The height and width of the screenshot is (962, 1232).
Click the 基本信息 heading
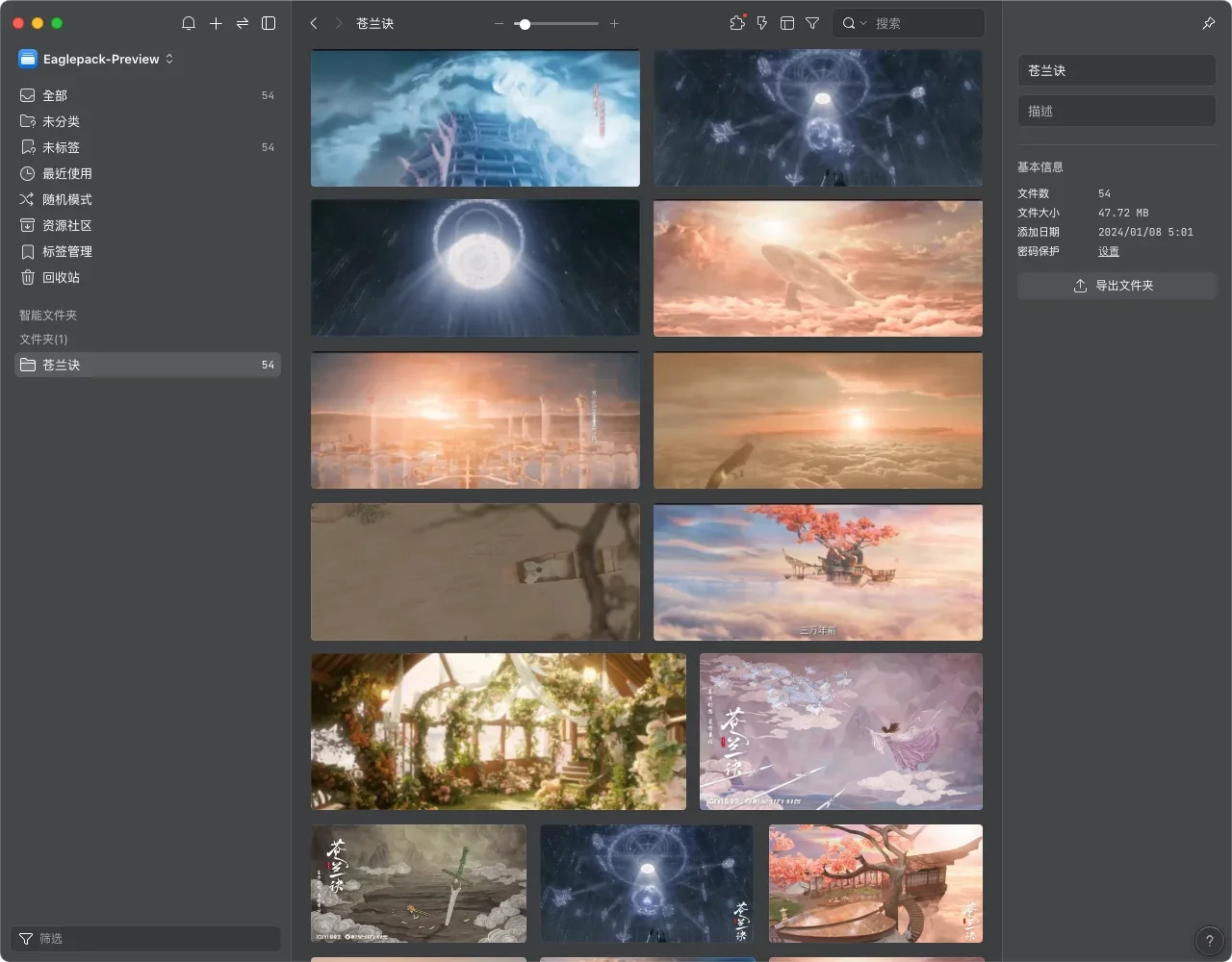tap(1040, 167)
